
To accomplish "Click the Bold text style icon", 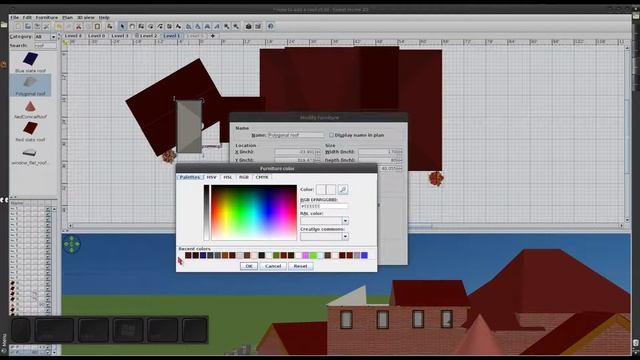I will pos(207,26).
